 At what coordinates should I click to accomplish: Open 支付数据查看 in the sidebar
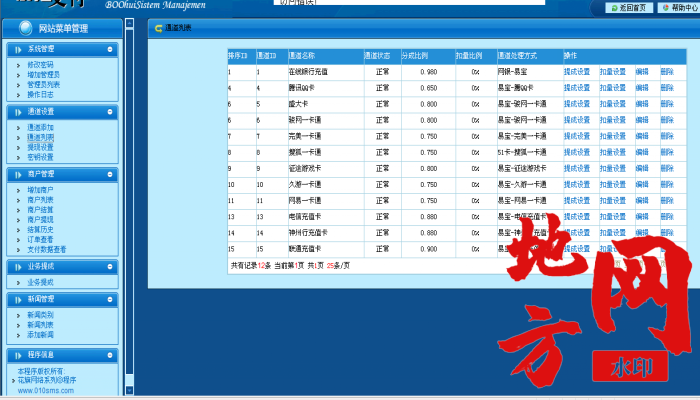[x=46, y=250]
